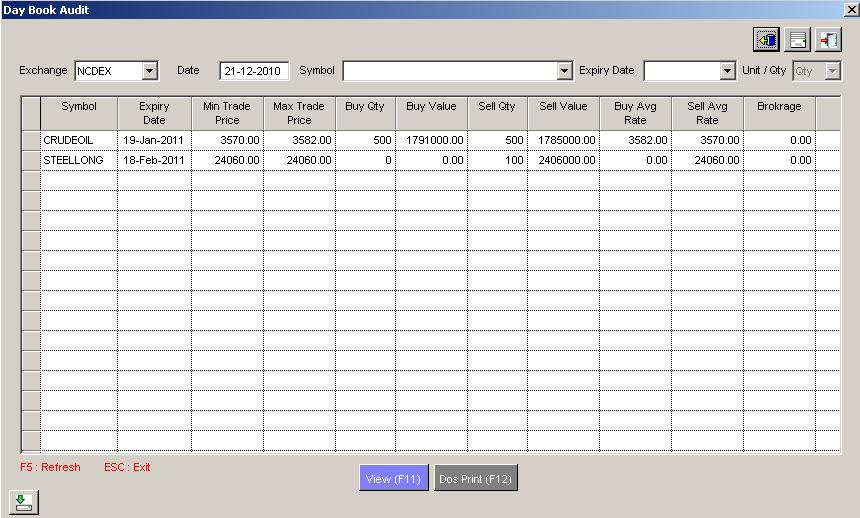This screenshot has width=860, height=518.
Task: Click the Symbol column header
Action: tap(79, 106)
